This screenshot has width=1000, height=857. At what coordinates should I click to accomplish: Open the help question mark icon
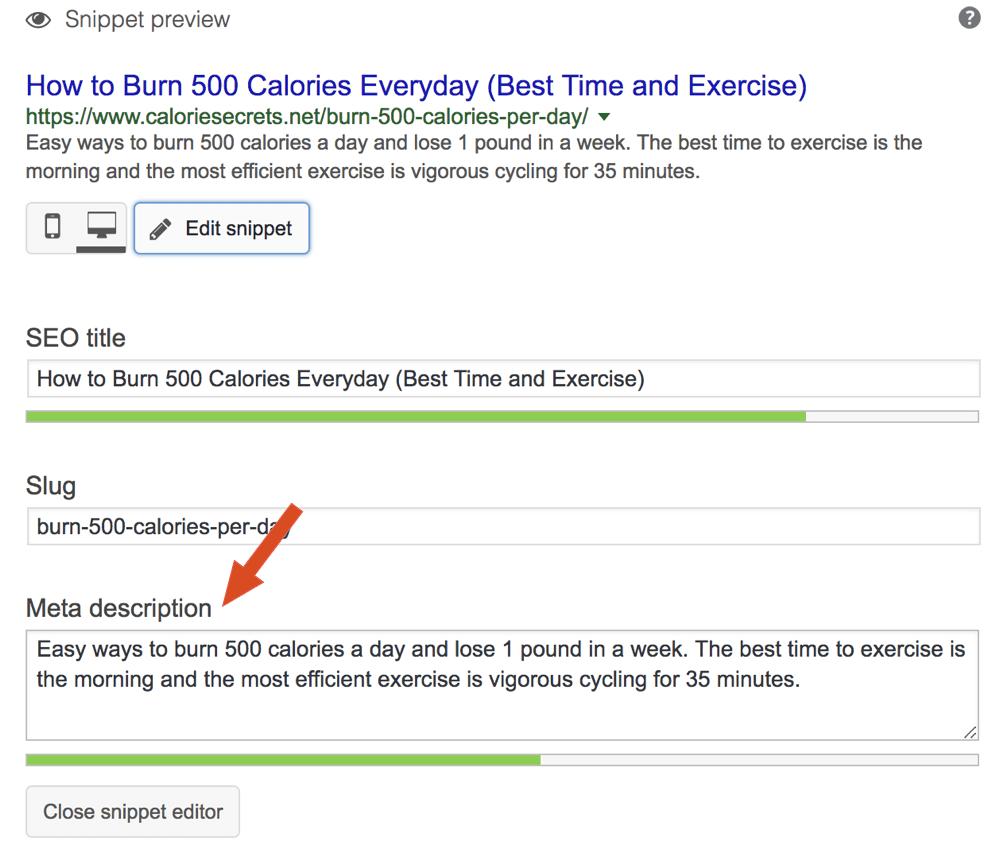(969, 18)
